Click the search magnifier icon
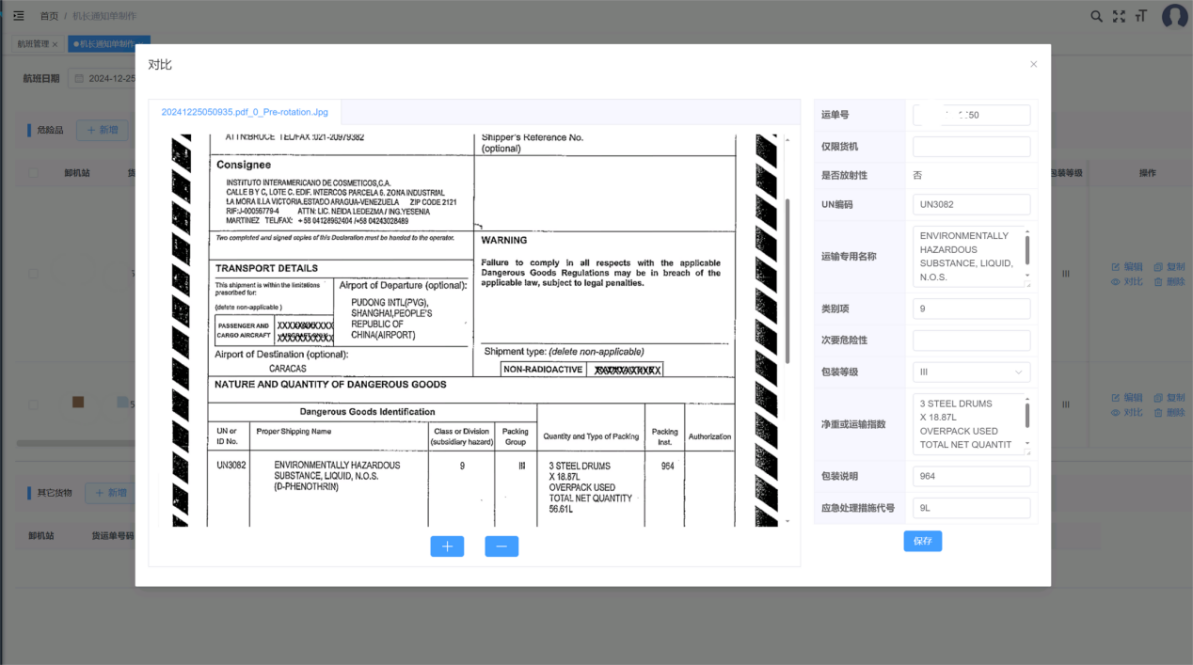The width and height of the screenshot is (1193, 665). pyautogui.click(x=1096, y=16)
